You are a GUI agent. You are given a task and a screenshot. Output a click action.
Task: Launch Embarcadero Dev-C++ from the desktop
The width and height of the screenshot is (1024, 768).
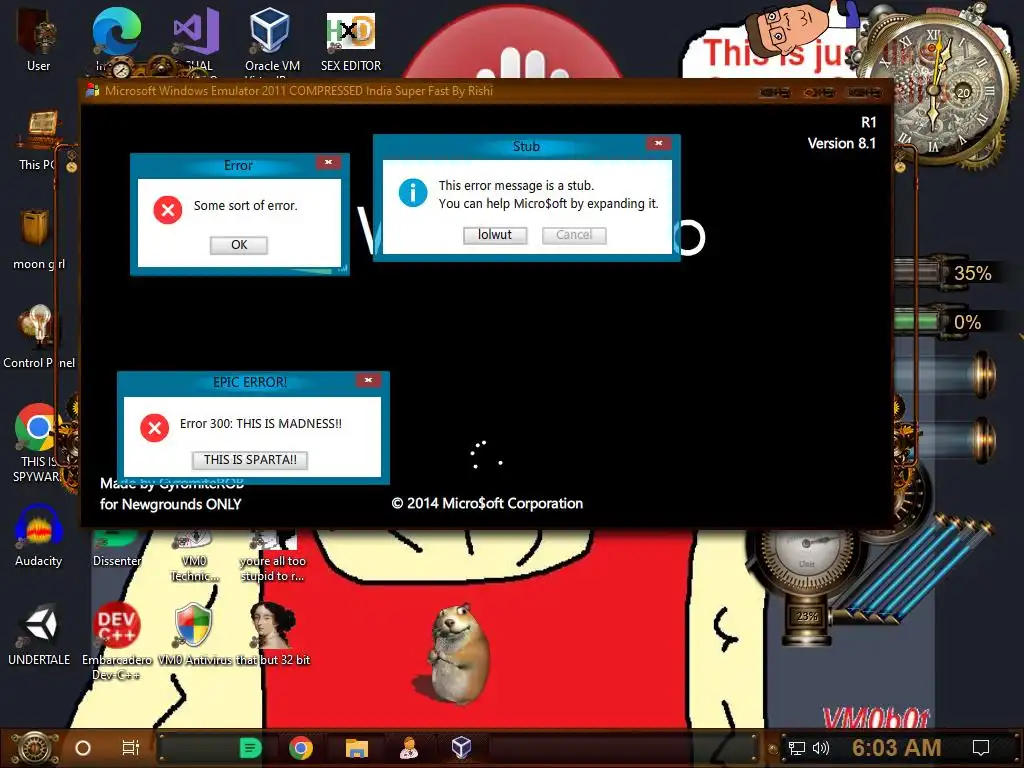click(x=116, y=641)
